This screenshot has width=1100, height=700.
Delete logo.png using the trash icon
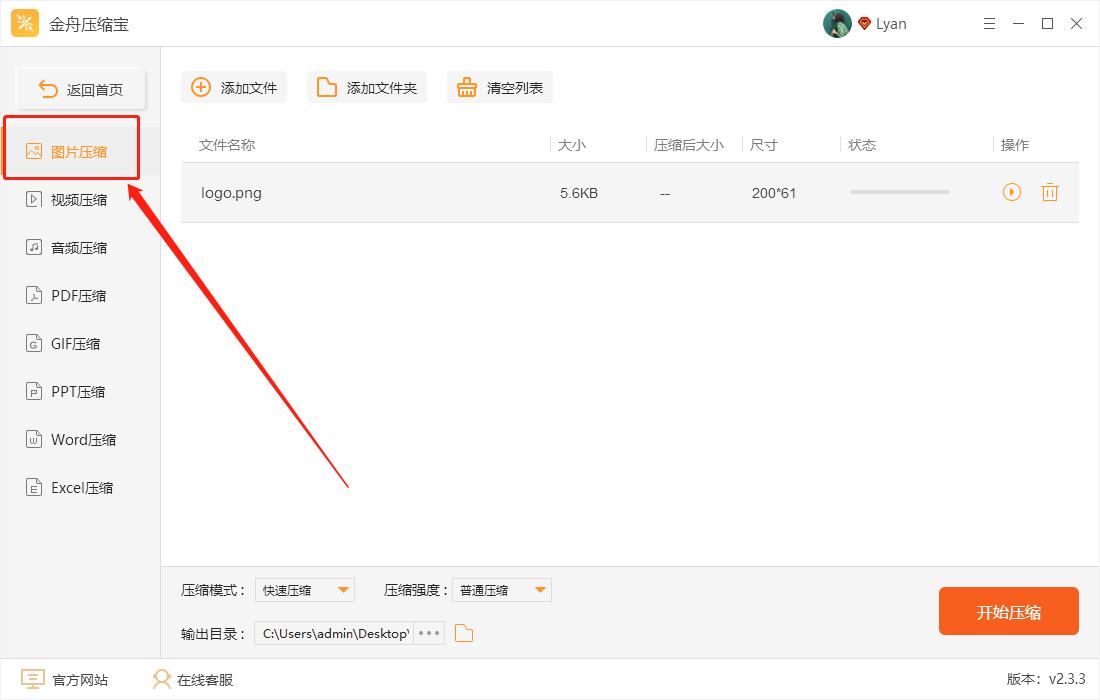click(x=1050, y=192)
